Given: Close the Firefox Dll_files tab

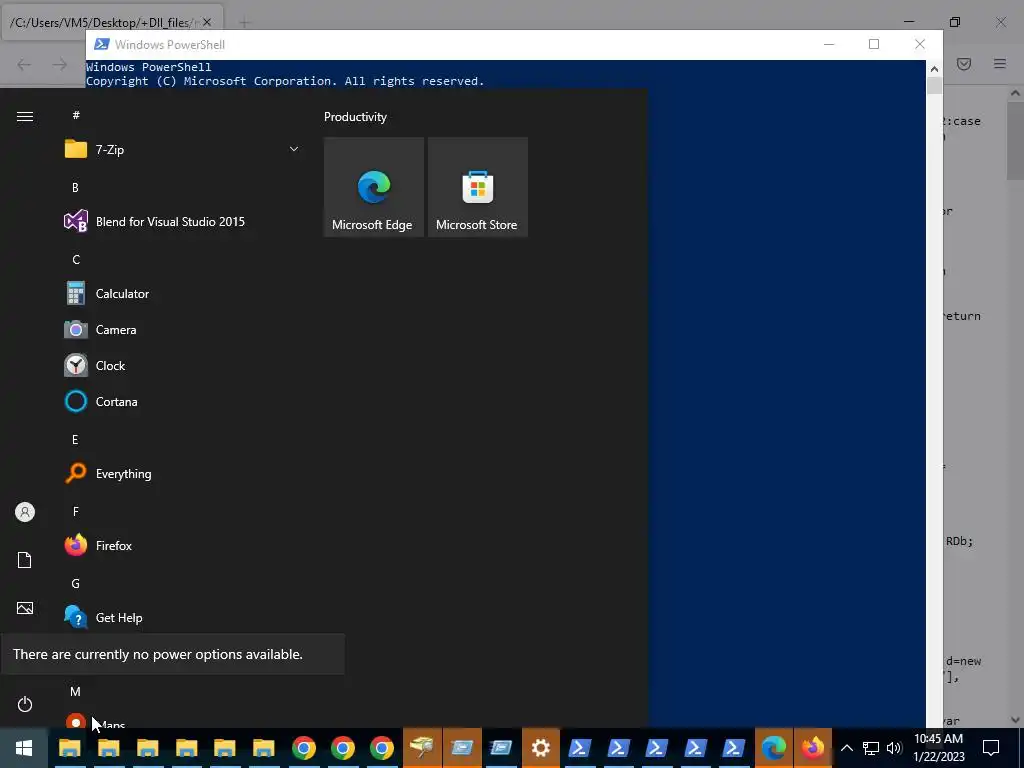Looking at the screenshot, I should point(206,22).
